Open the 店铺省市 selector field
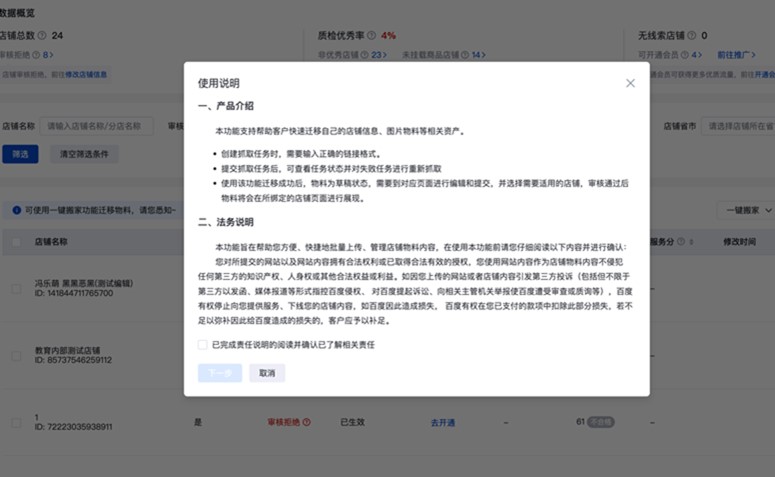 (736, 126)
